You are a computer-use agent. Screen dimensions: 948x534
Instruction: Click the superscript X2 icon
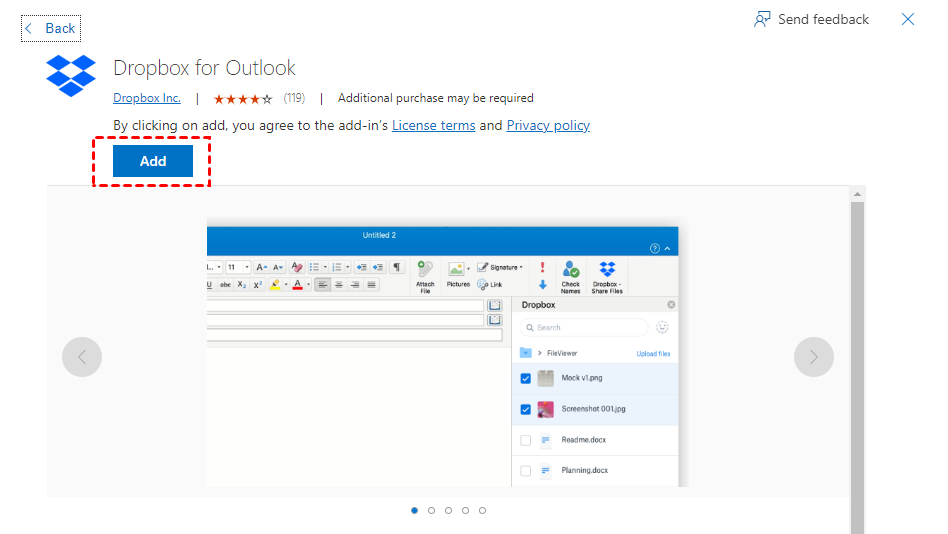[258, 285]
